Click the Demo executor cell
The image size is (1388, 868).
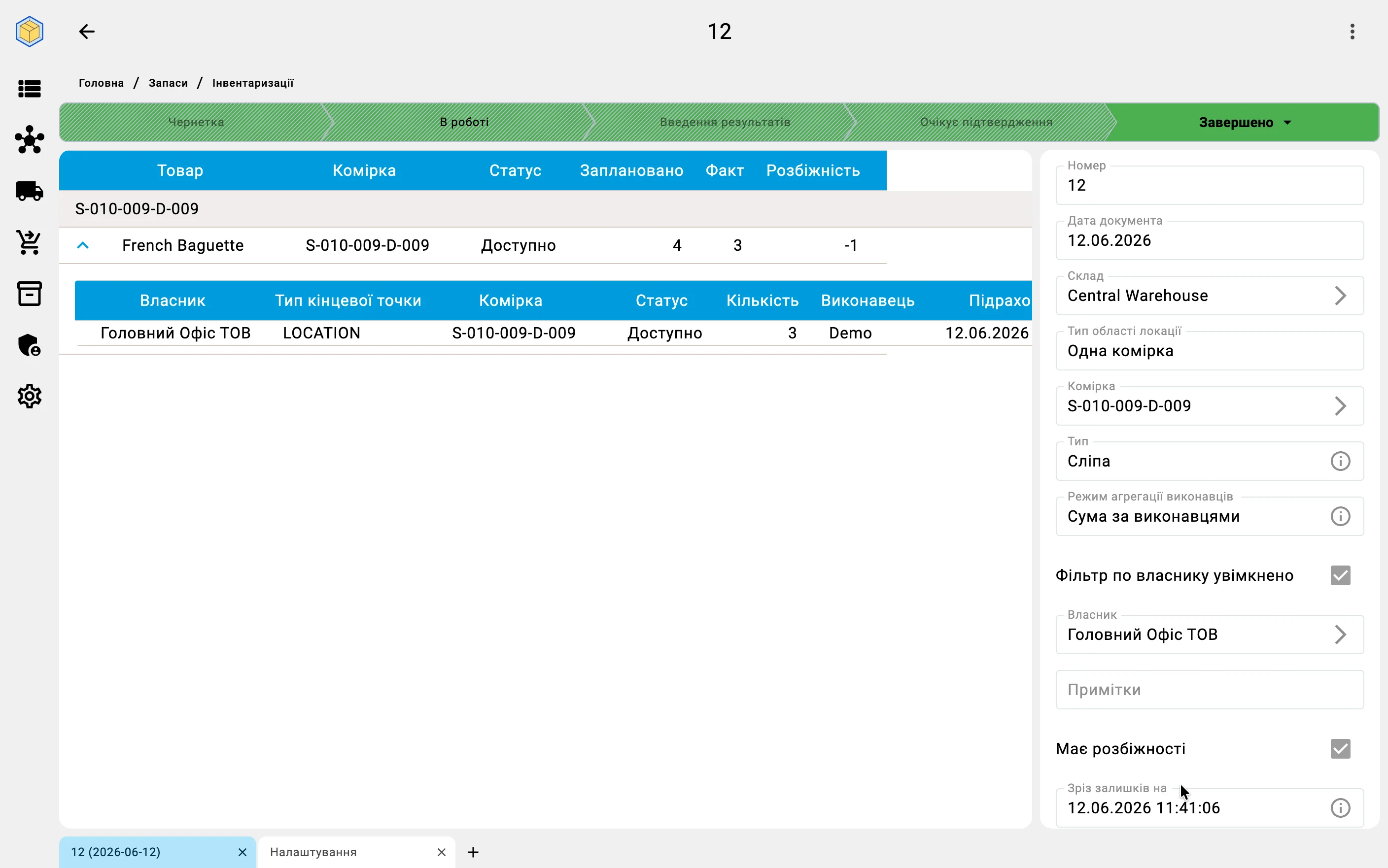[850, 333]
